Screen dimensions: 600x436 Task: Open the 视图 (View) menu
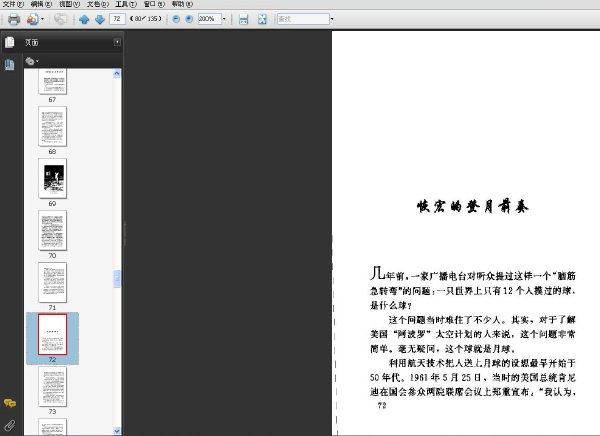[69, 4]
